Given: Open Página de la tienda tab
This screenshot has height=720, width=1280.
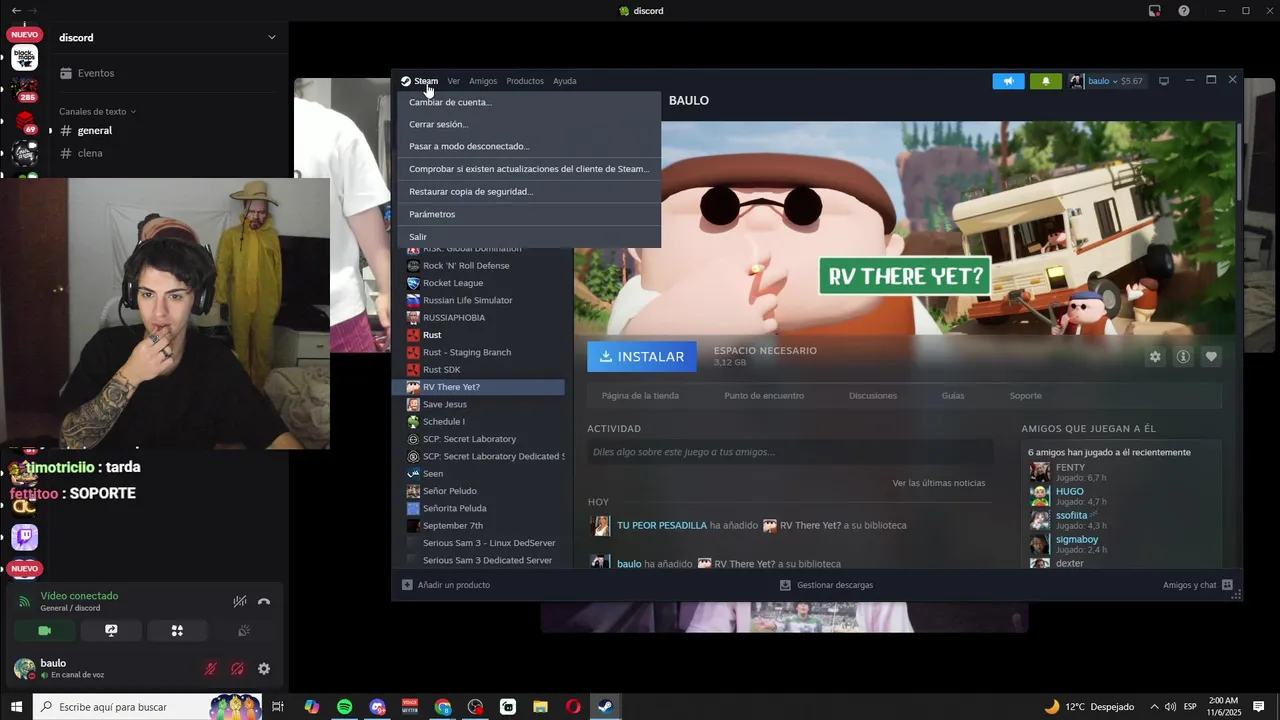Looking at the screenshot, I should pos(640,396).
